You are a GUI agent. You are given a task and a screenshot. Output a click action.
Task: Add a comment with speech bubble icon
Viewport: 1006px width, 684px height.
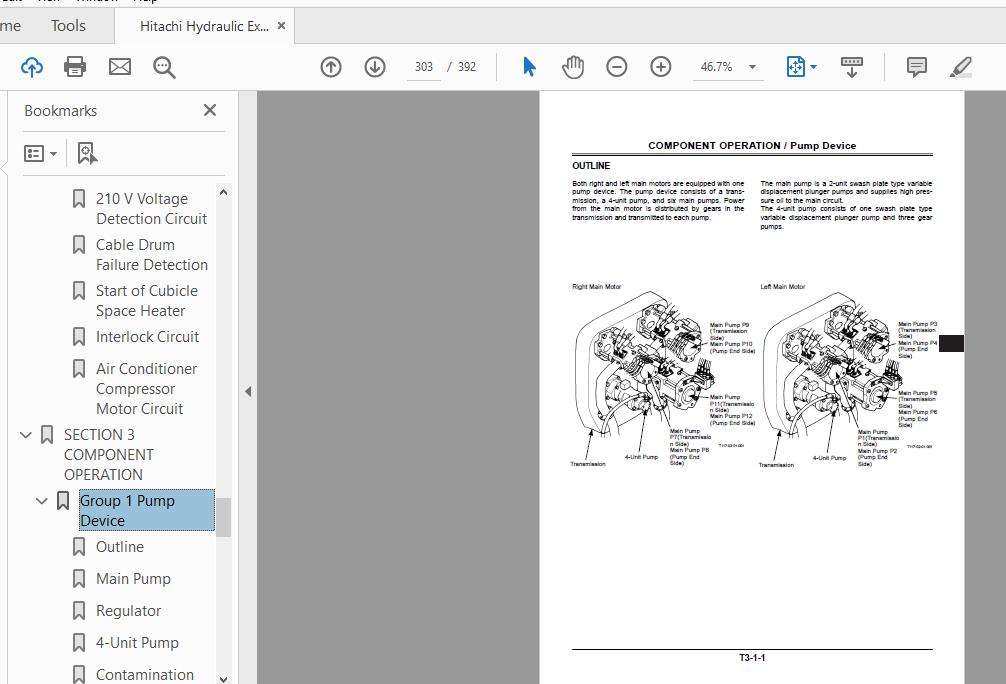[x=916, y=67]
